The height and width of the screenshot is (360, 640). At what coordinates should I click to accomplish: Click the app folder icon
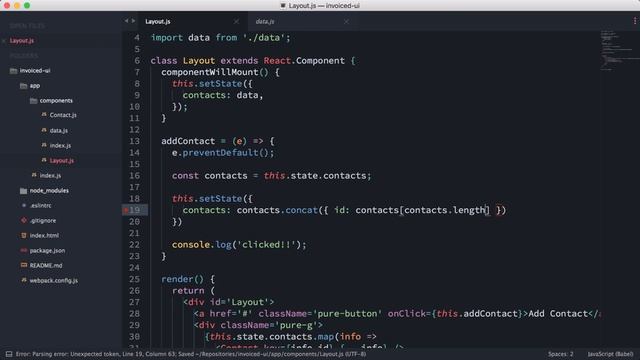24,86
